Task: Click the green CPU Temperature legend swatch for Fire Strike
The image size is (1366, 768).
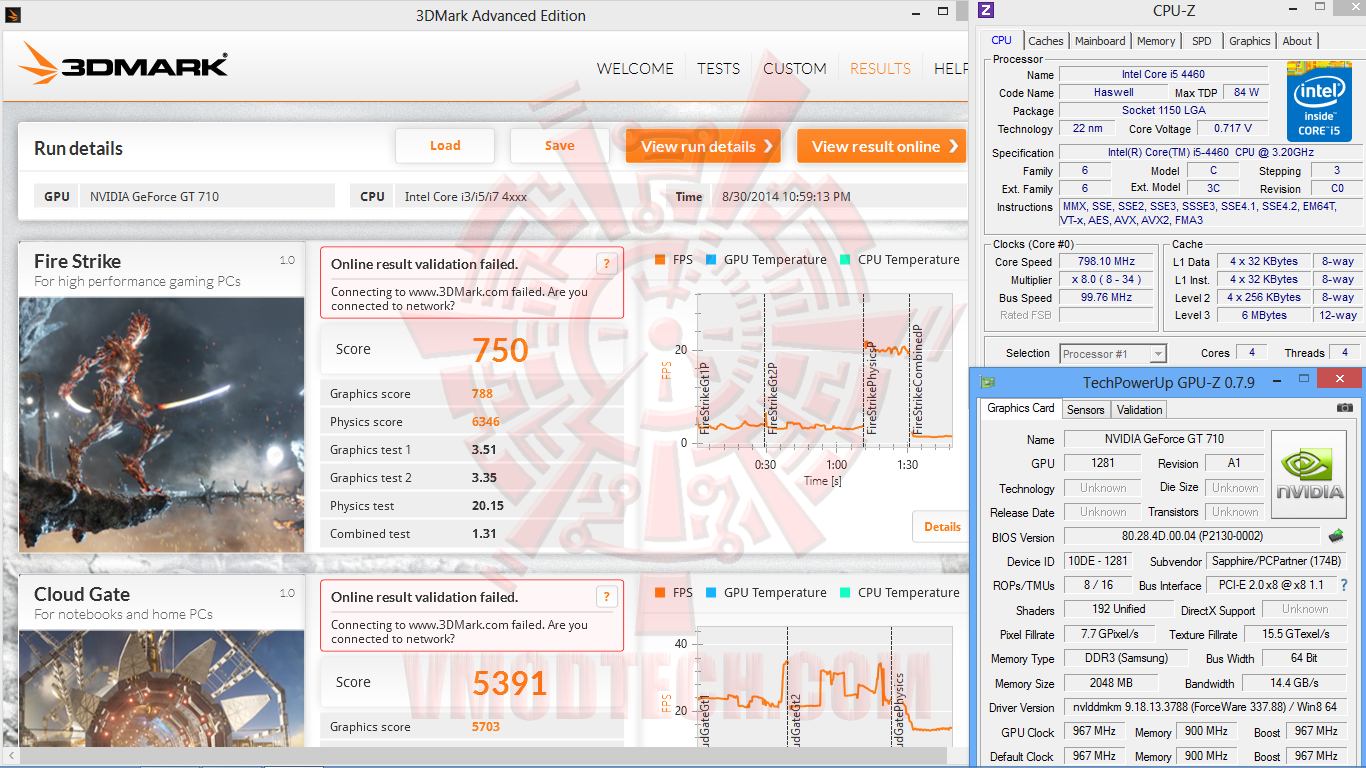Action: coord(845,259)
